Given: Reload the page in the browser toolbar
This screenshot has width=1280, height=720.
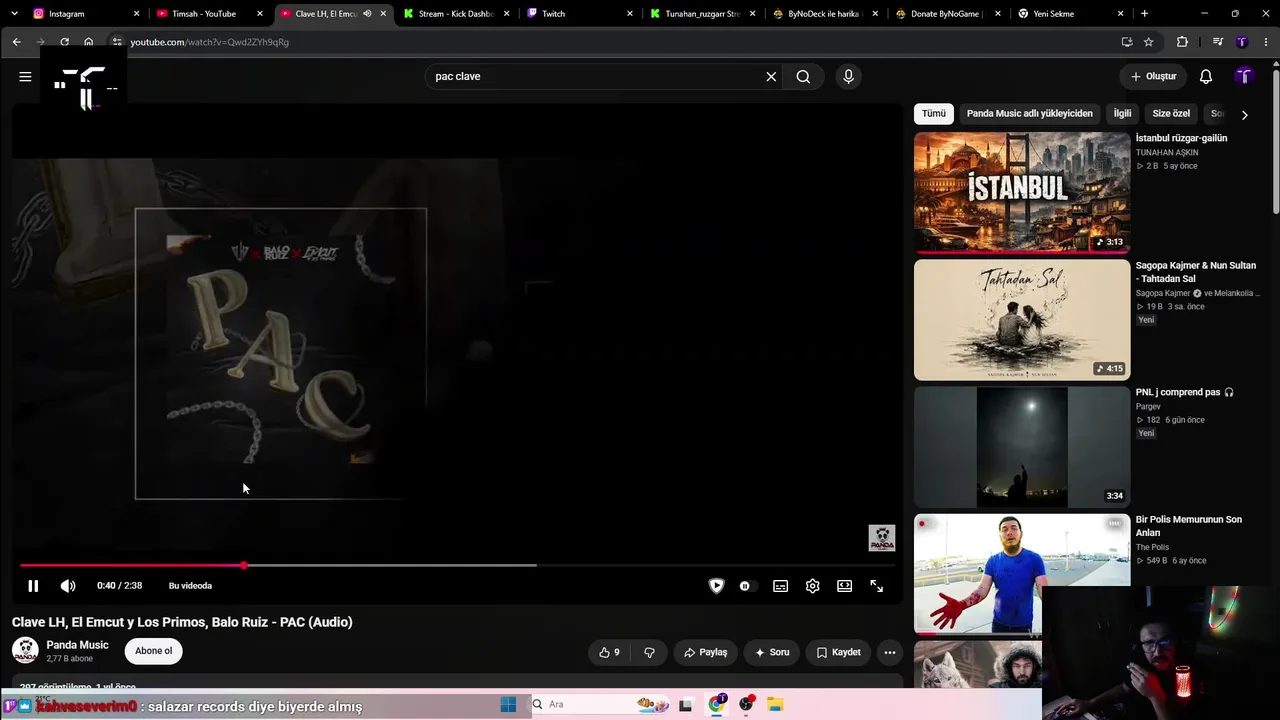Looking at the screenshot, I should click(x=64, y=42).
